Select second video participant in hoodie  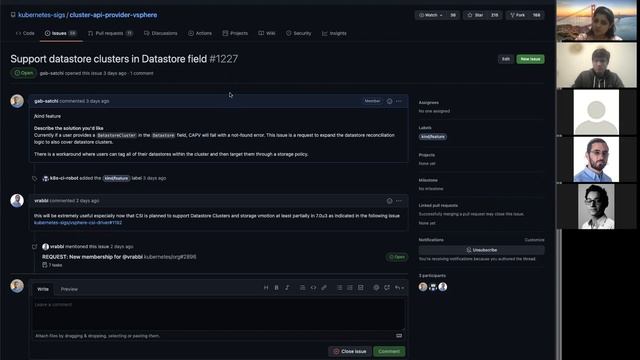tap(596, 65)
